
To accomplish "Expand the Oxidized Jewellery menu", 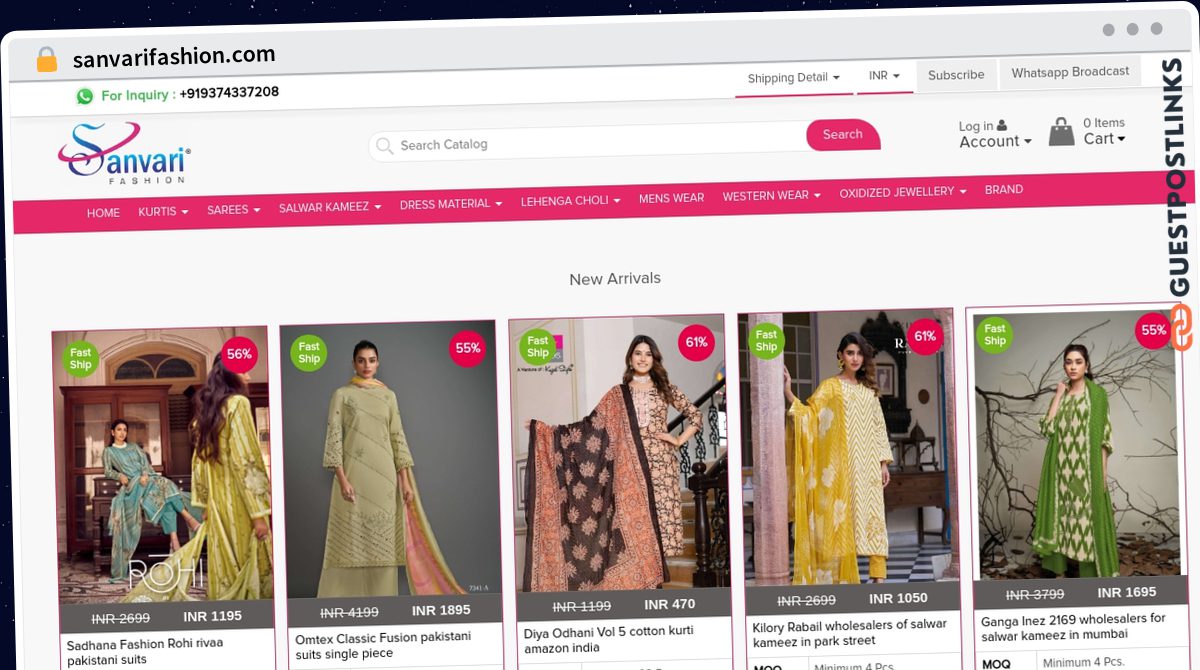I will (903, 192).
